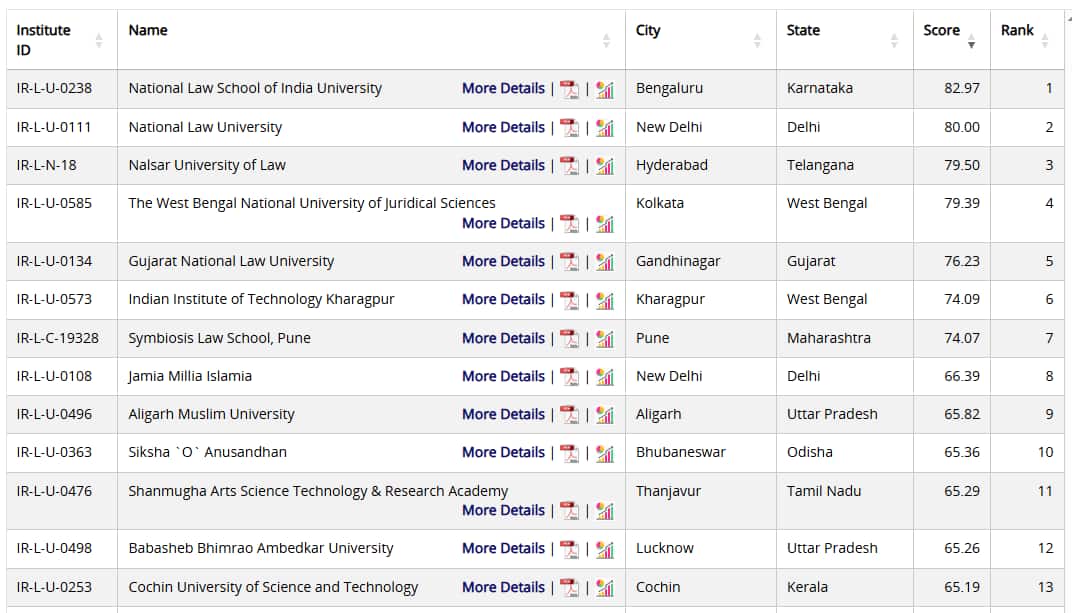Open PDF icon for Indian Institute of Technology Kharagpur

[x=569, y=300]
